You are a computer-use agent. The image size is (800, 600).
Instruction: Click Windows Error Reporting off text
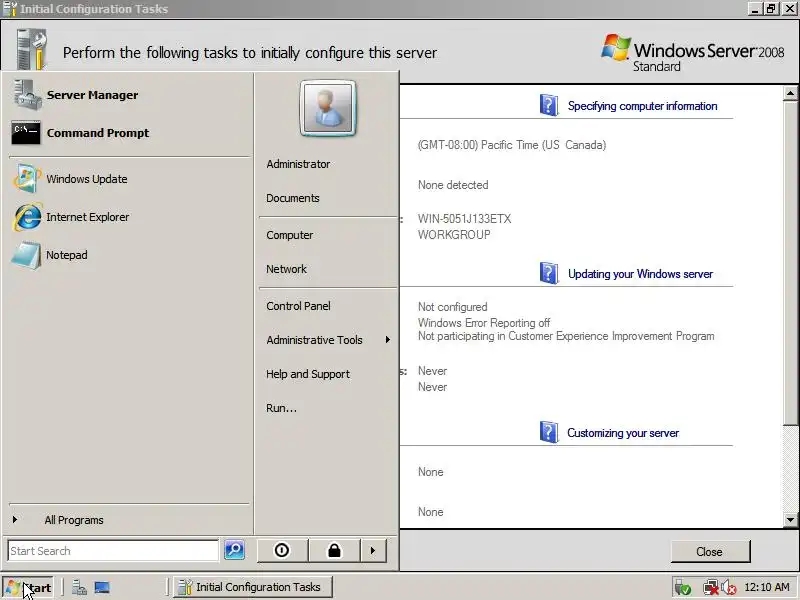(484, 322)
